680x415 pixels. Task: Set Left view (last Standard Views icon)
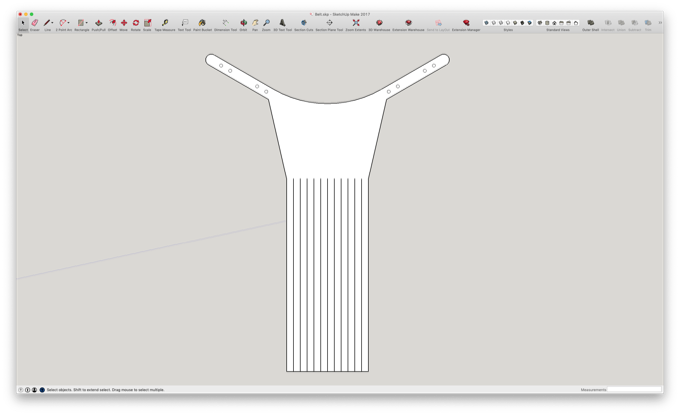tap(576, 23)
